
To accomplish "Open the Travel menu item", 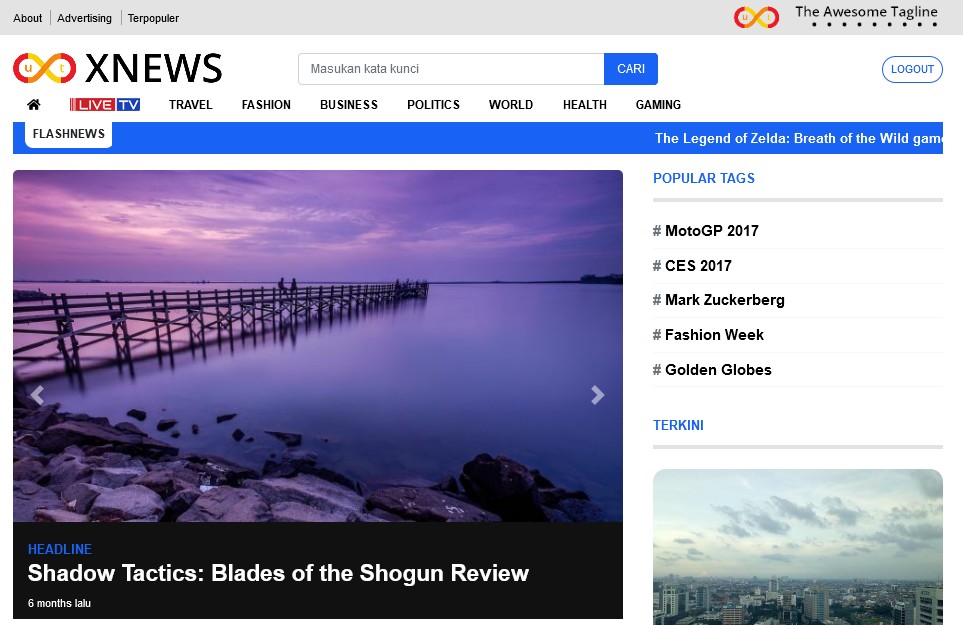I will tap(190, 105).
